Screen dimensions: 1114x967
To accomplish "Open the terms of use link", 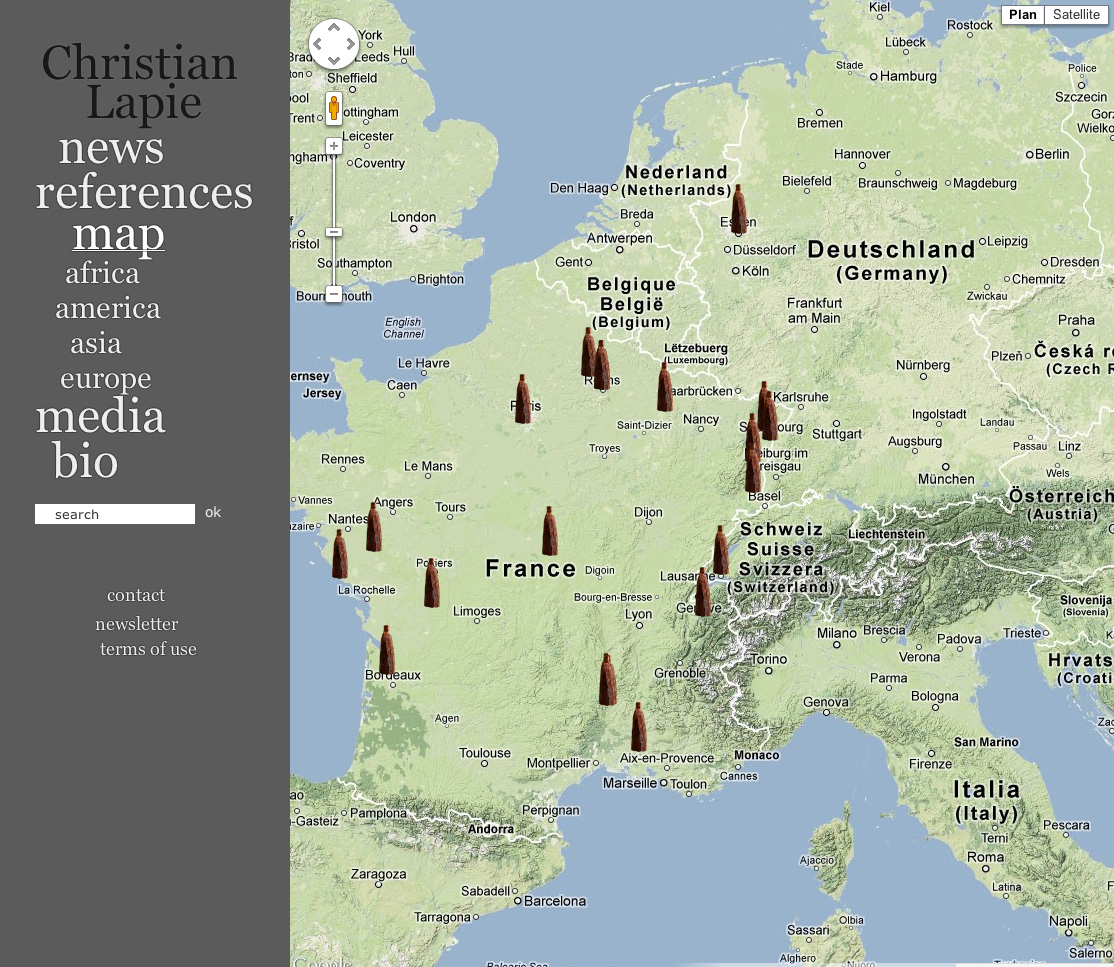I will pos(148,649).
